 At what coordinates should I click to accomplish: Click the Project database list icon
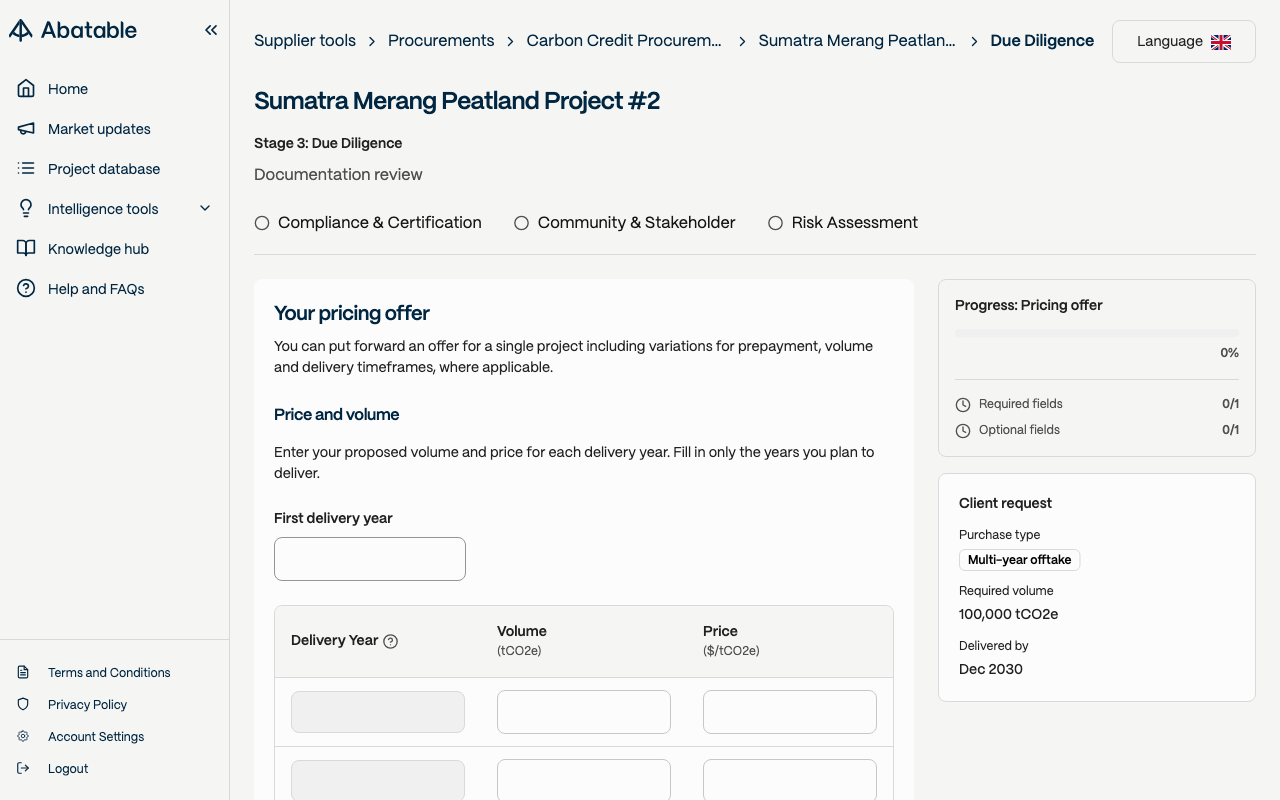(x=26, y=169)
